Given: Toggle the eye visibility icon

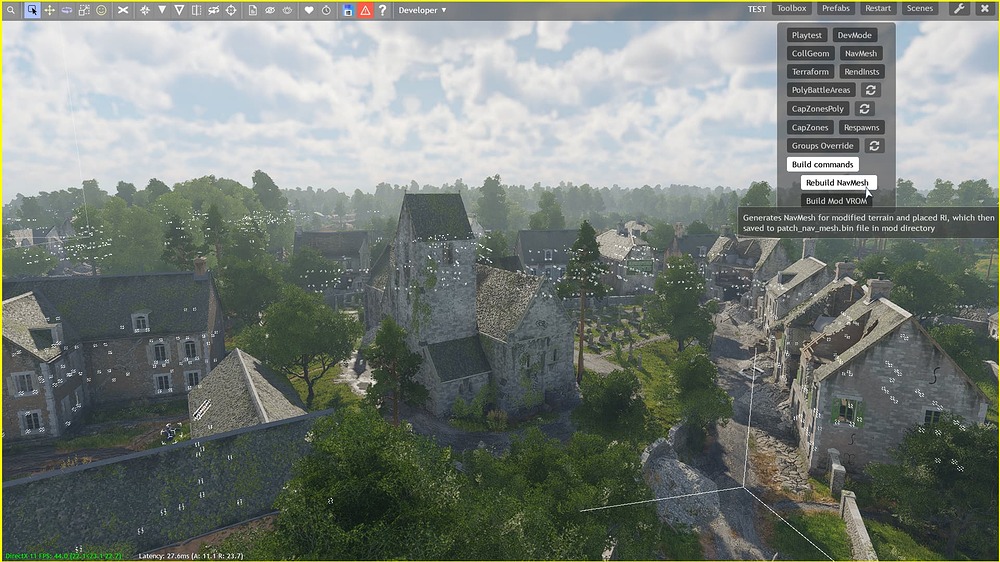Looking at the screenshot, I should tap(270, 10).
